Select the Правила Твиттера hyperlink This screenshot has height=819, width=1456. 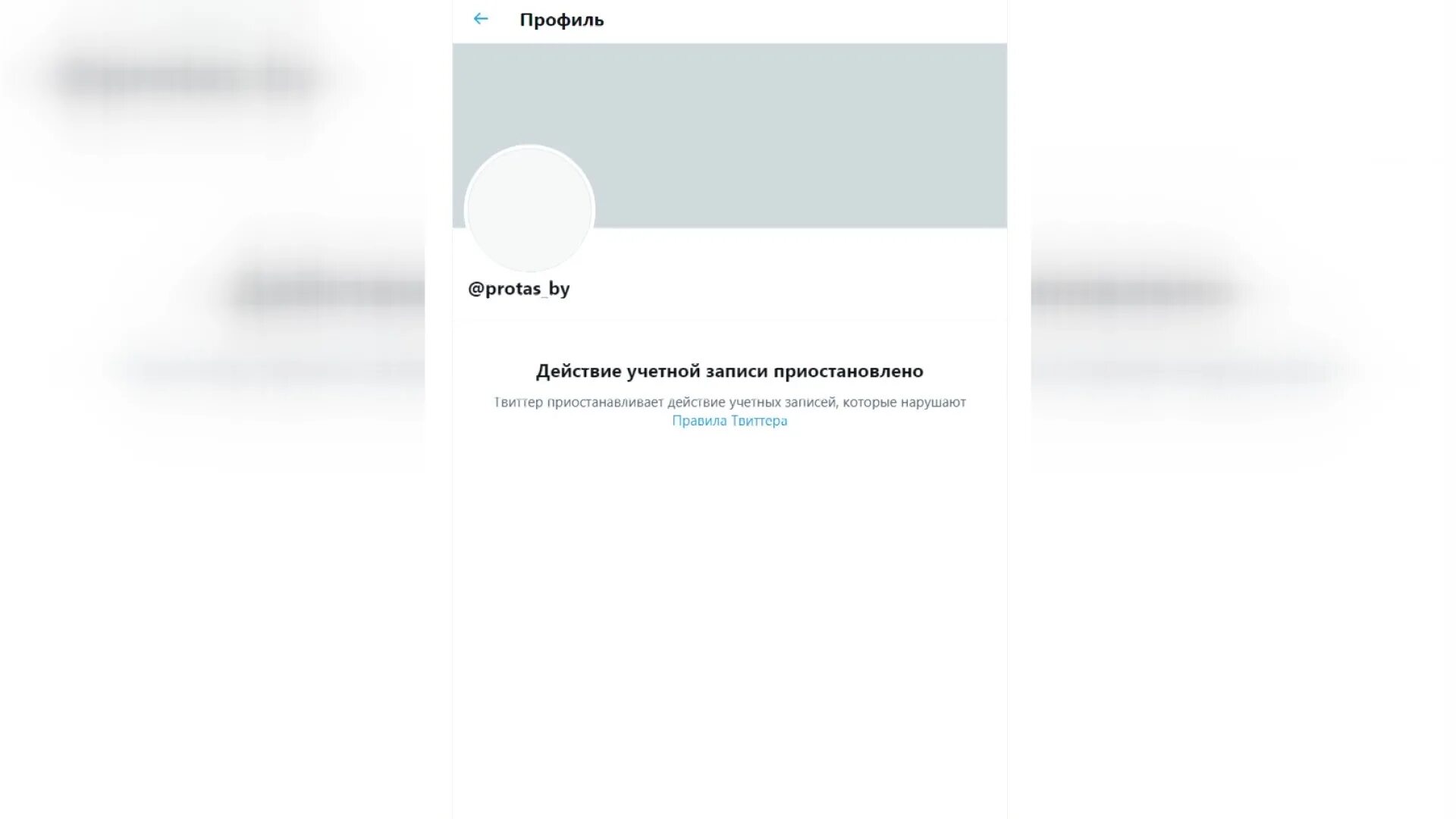tap(729, 420)
